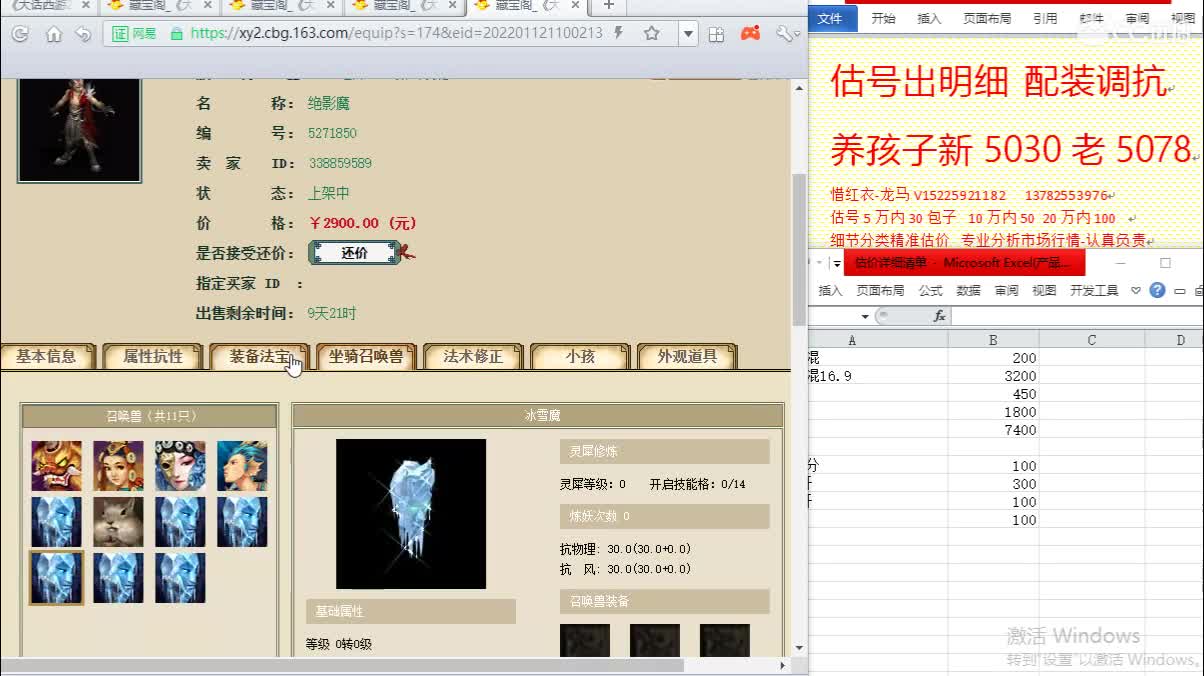Click the horizontal scrollbar right arrow
1204x676 pixels.
782,665
